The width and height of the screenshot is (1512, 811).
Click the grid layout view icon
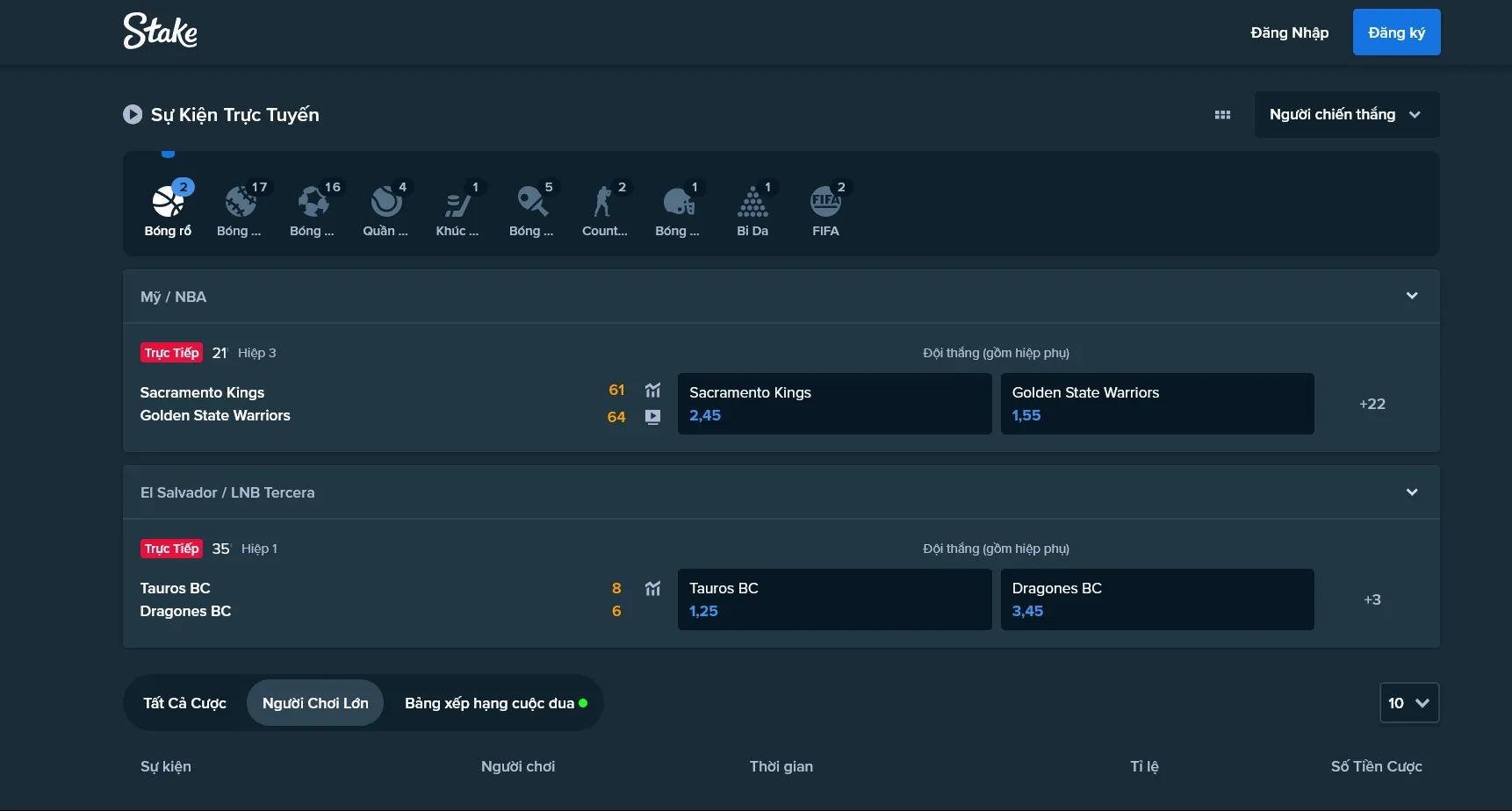[1222, 115]
